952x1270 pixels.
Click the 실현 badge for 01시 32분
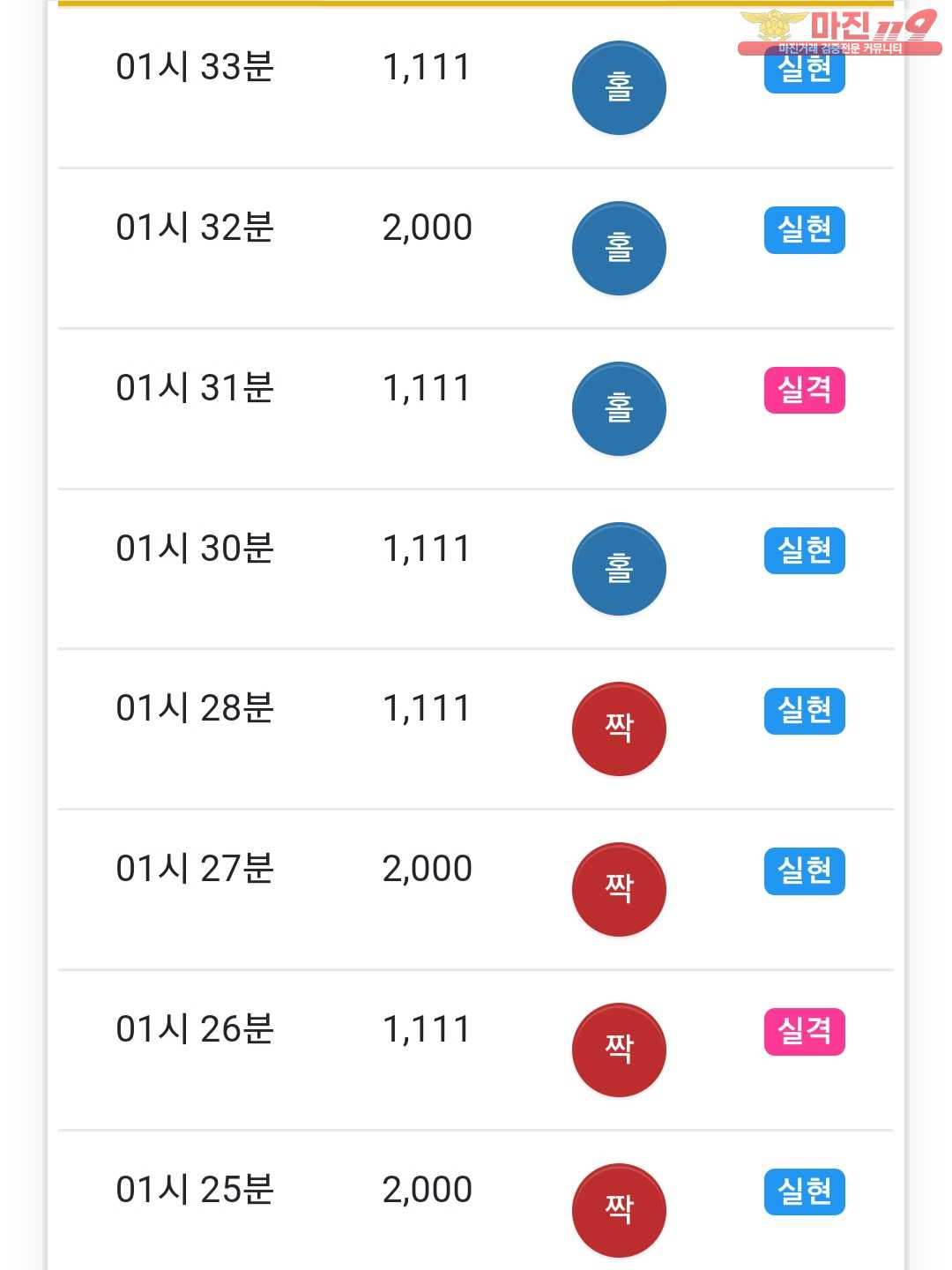point(804,230)
